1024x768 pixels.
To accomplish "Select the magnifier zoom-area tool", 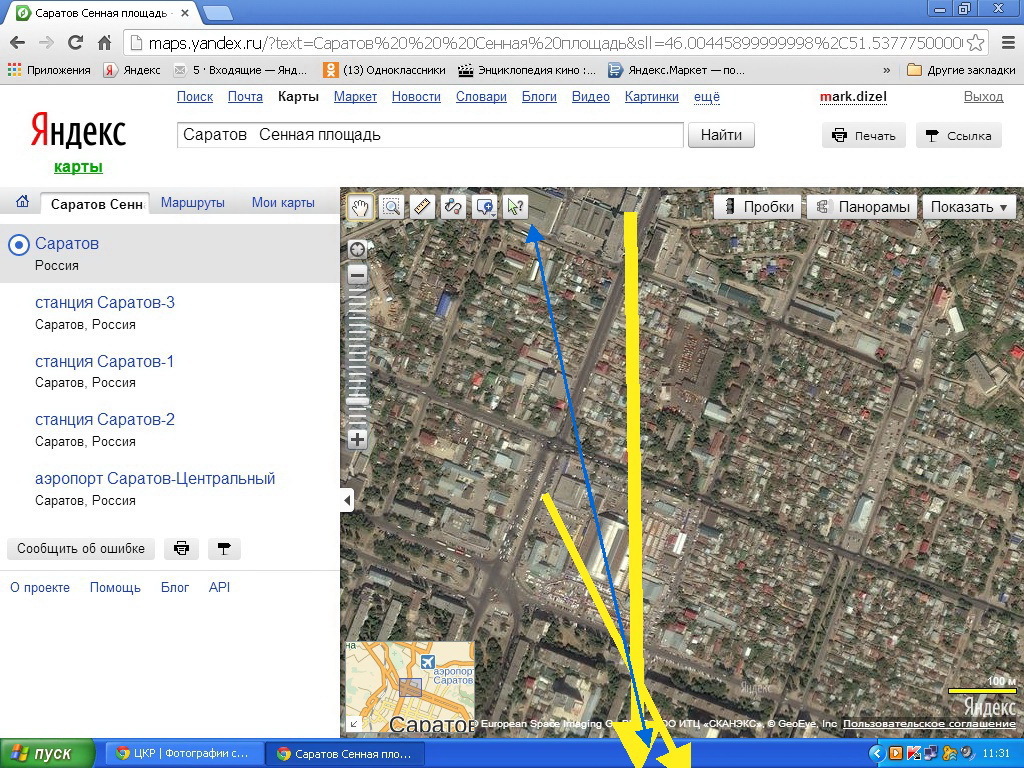I will tap(391, 207).
